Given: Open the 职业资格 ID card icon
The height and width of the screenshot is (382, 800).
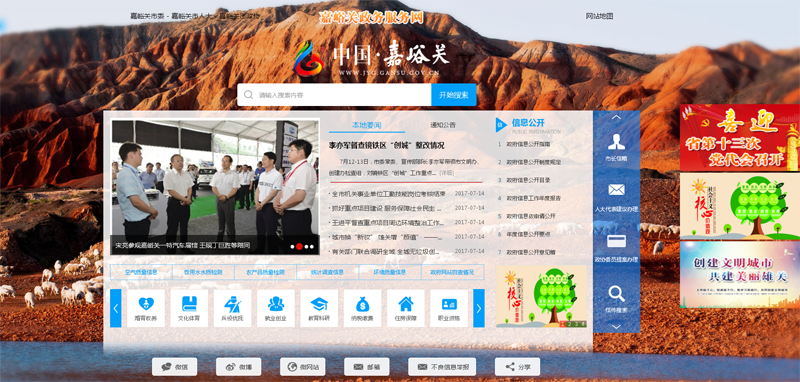Looking at the screenshot, I should click(449, 308).
